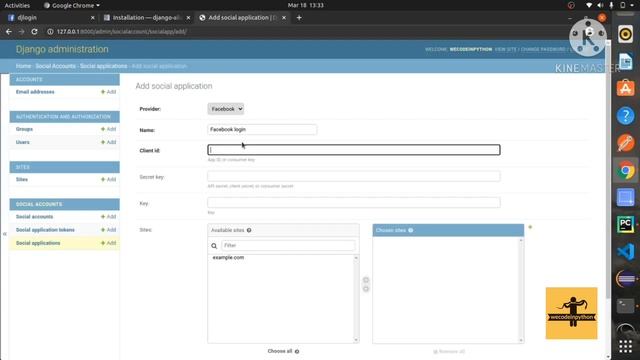The width and height of the screenshot is (640, 360).
Task: Open the screenshot tool in the dock
Action: click(x=625, y=198)
